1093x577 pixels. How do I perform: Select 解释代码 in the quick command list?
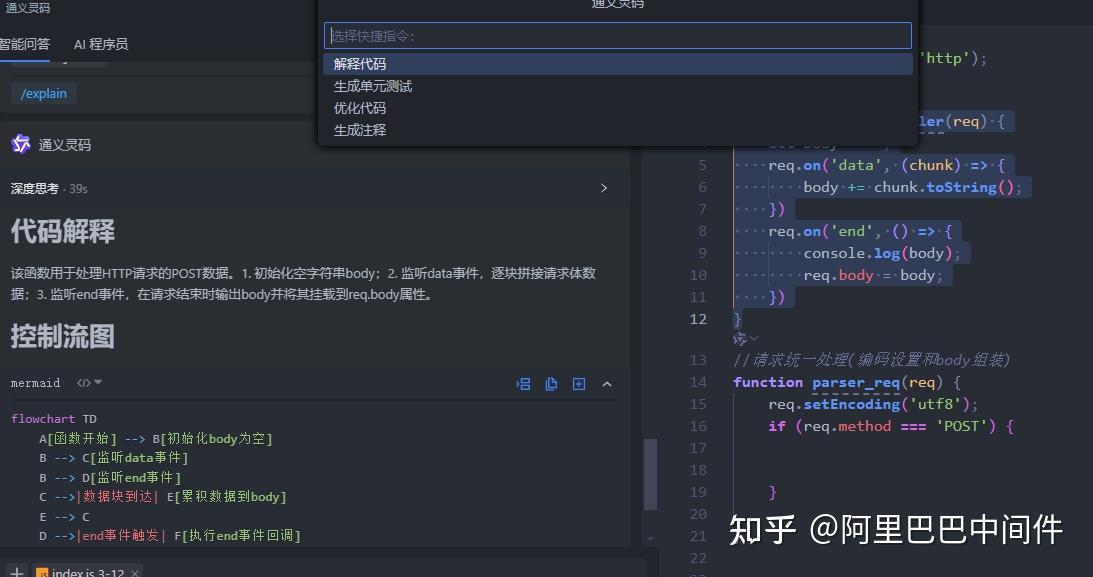tap(618, 64)
